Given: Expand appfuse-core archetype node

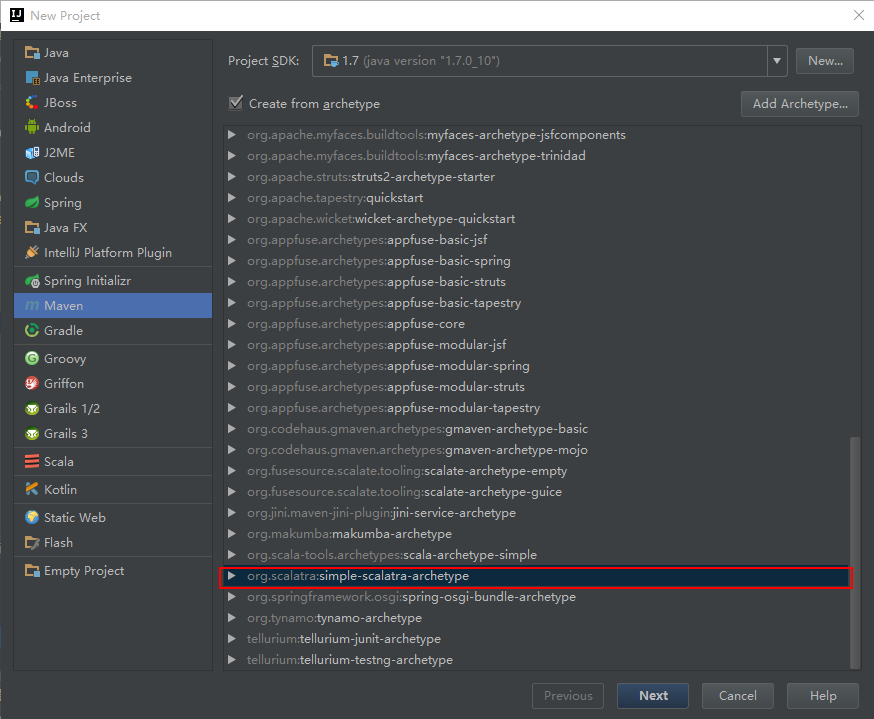Looking at the screenshot, I should click(x=232, y=324).
